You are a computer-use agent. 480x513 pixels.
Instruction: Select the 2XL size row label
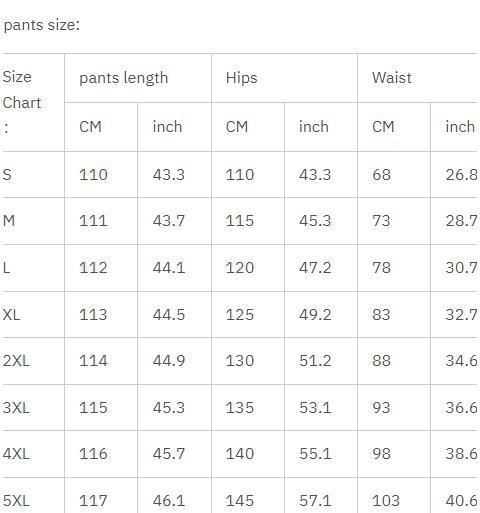(x=16, y=361)
